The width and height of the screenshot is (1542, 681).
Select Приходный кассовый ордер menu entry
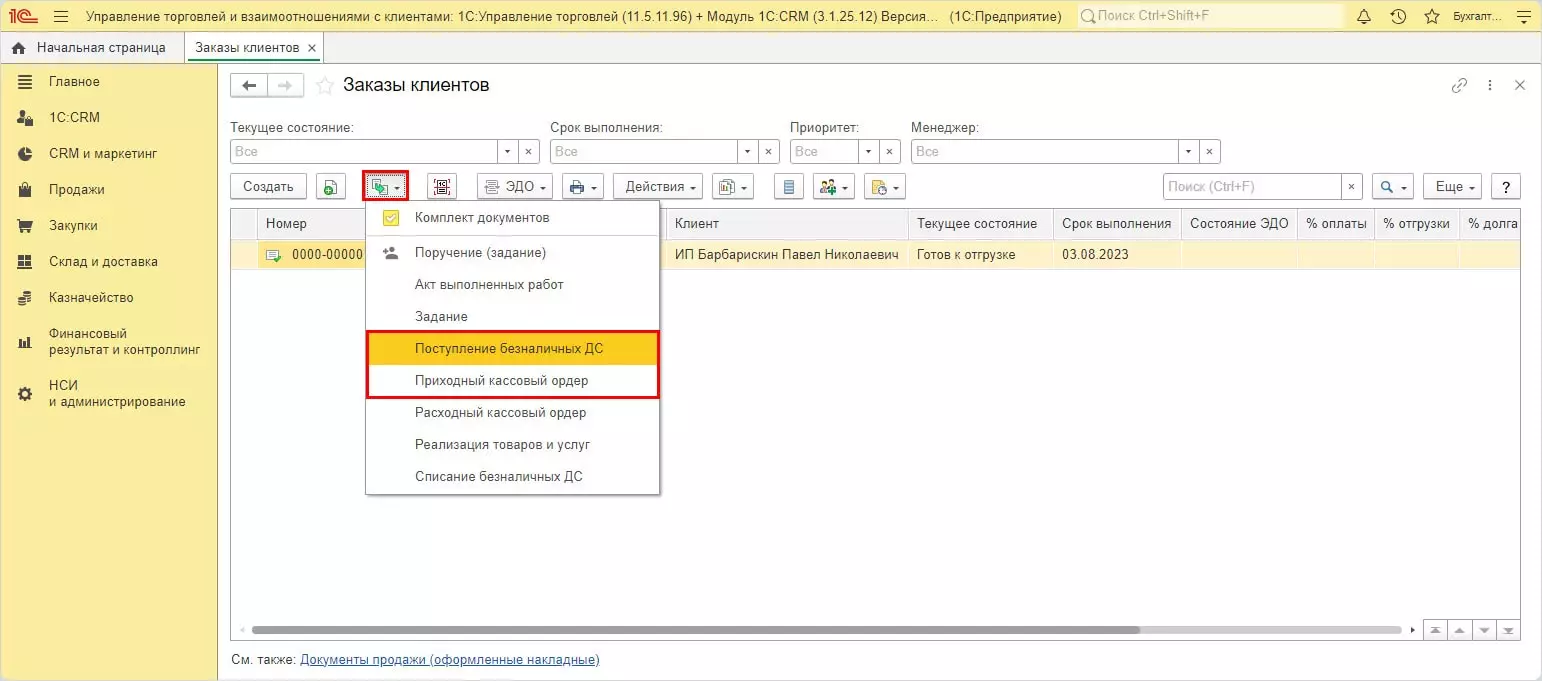click(x=512, y=381)
